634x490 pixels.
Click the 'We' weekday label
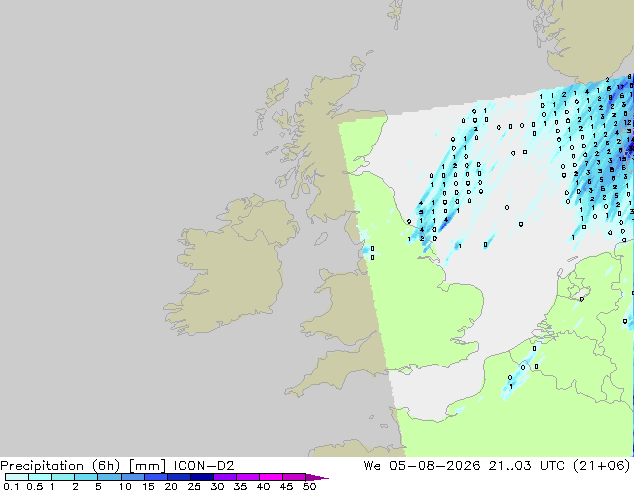tap(372, 466)
